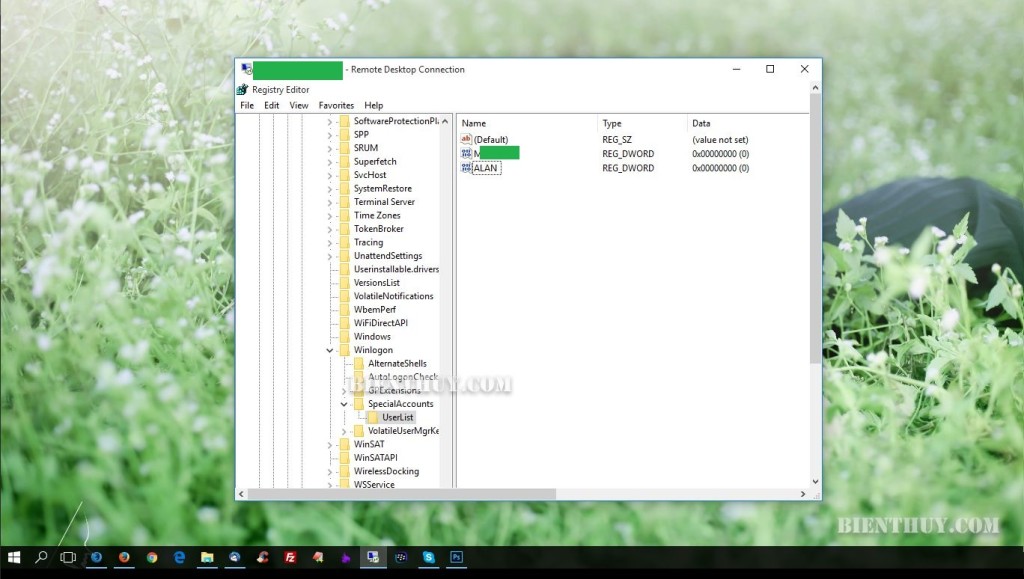Click the SpecialAccounts folder icon
The image size is (1024, 579).
point(359,403)
